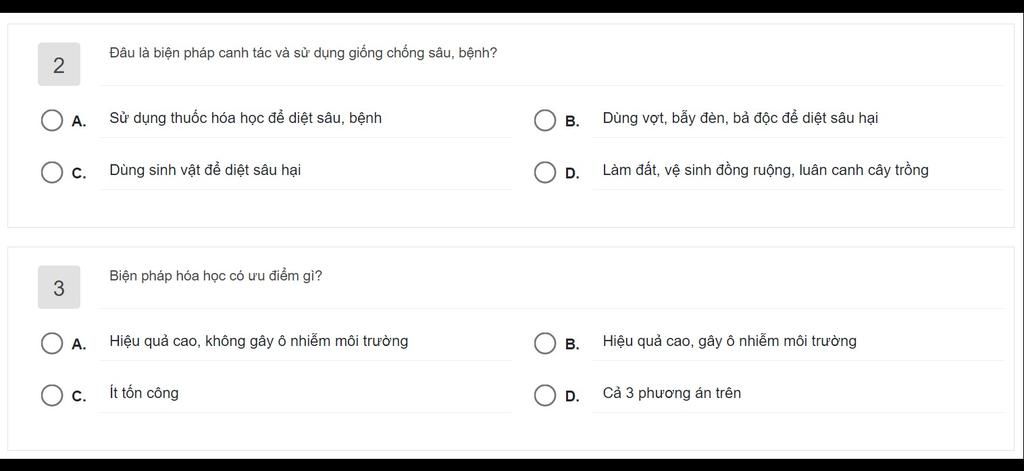Click question text 'Biện pháp hóa học có ưu điểm gì?'
1024x471 pixels.
(216, 276)
